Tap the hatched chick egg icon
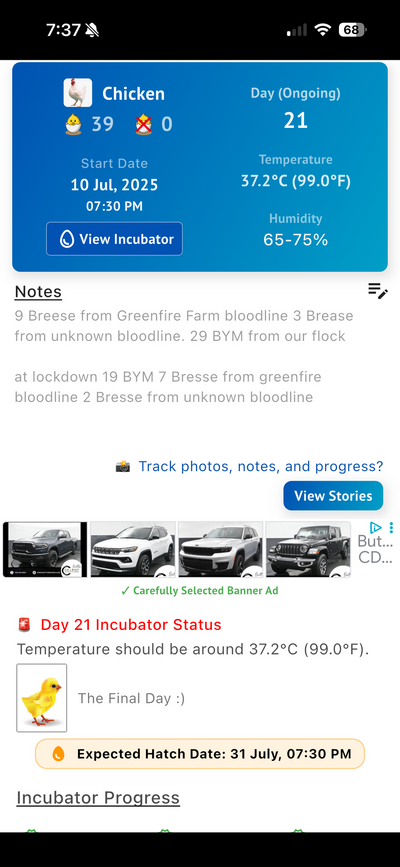 click(73, 124)
